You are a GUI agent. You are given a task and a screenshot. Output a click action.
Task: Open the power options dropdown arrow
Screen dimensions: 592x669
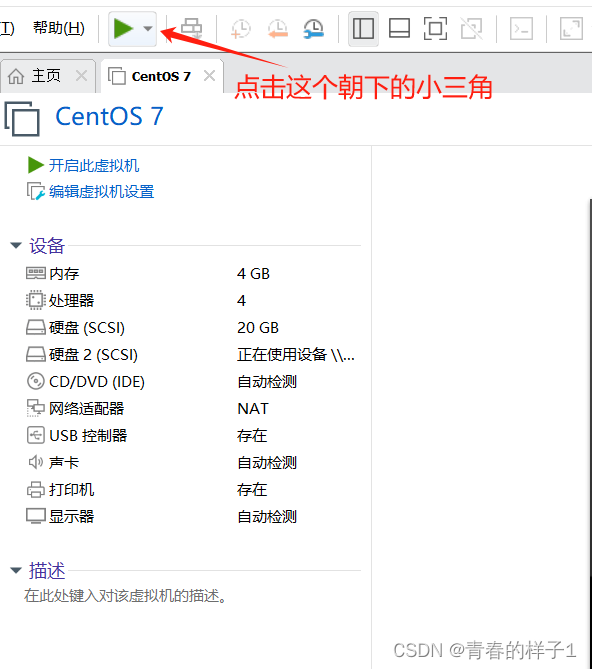tap(148, 29)
